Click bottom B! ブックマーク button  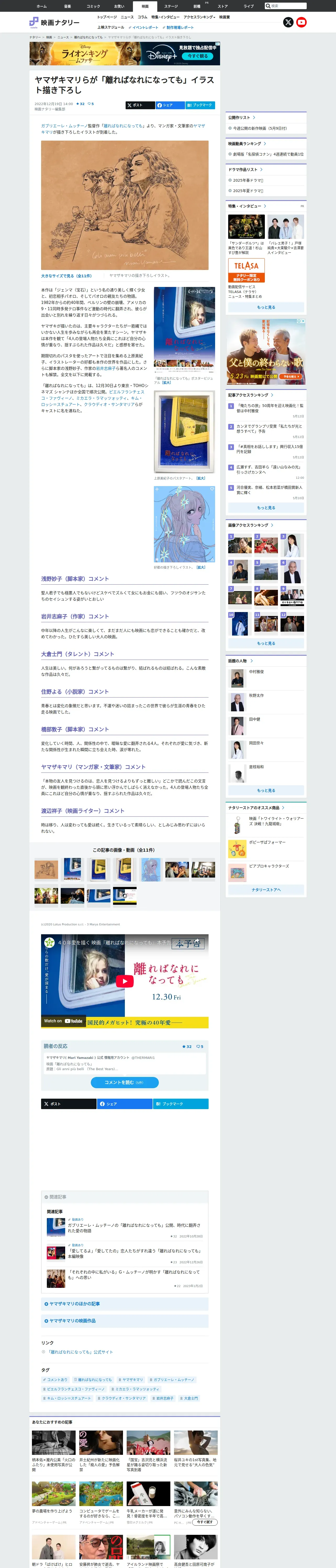181,1104
